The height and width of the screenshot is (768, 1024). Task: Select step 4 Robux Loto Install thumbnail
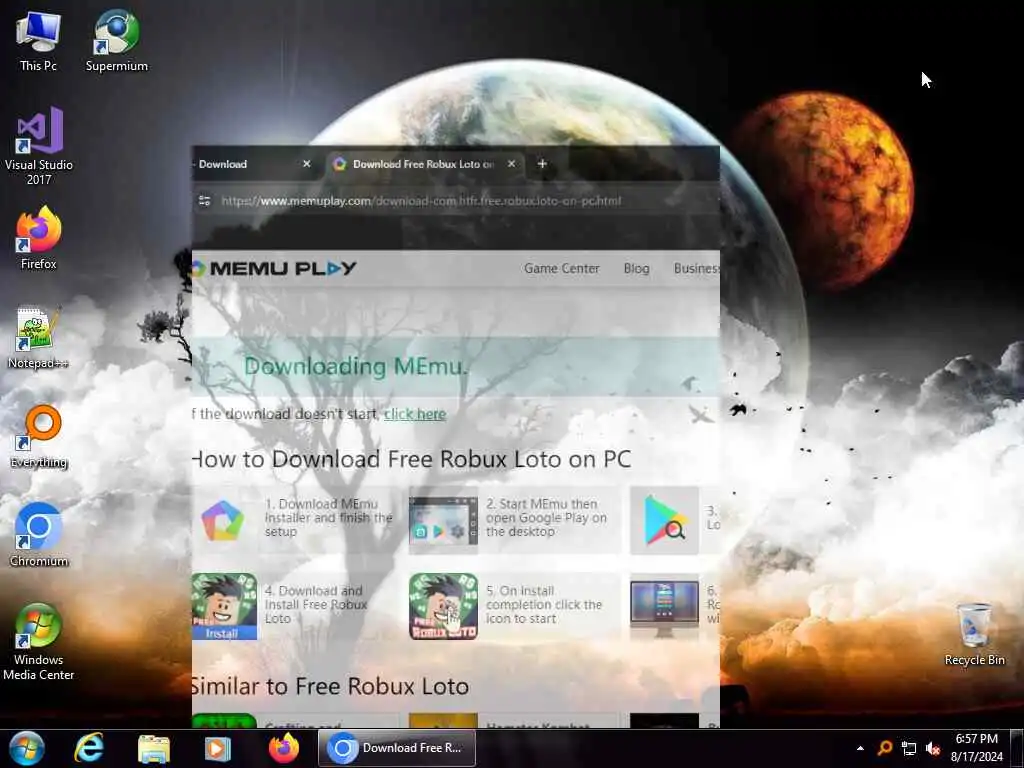(x=224, y=607)
